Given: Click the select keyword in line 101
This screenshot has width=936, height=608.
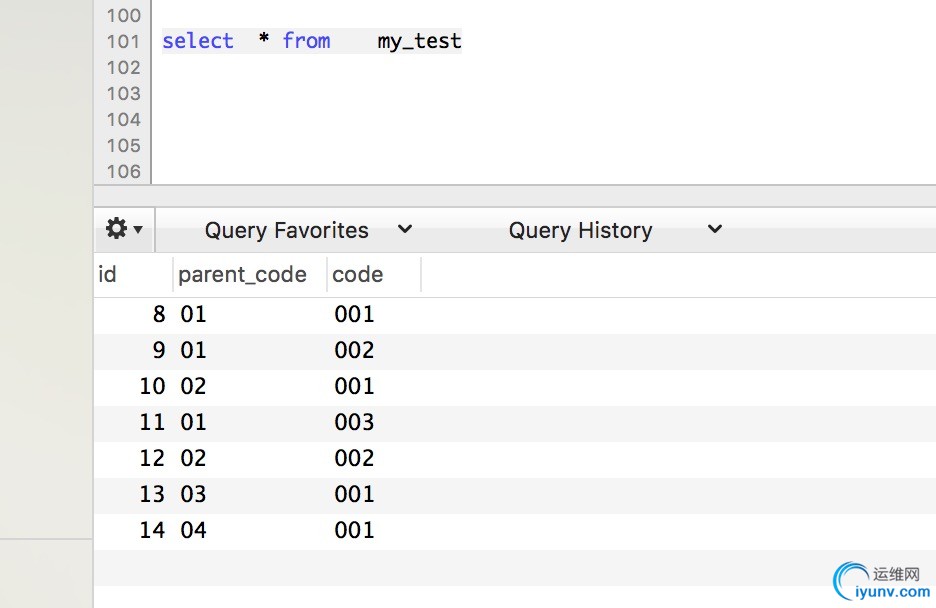Looking at the screenshot, I should (x=197, y=41).
